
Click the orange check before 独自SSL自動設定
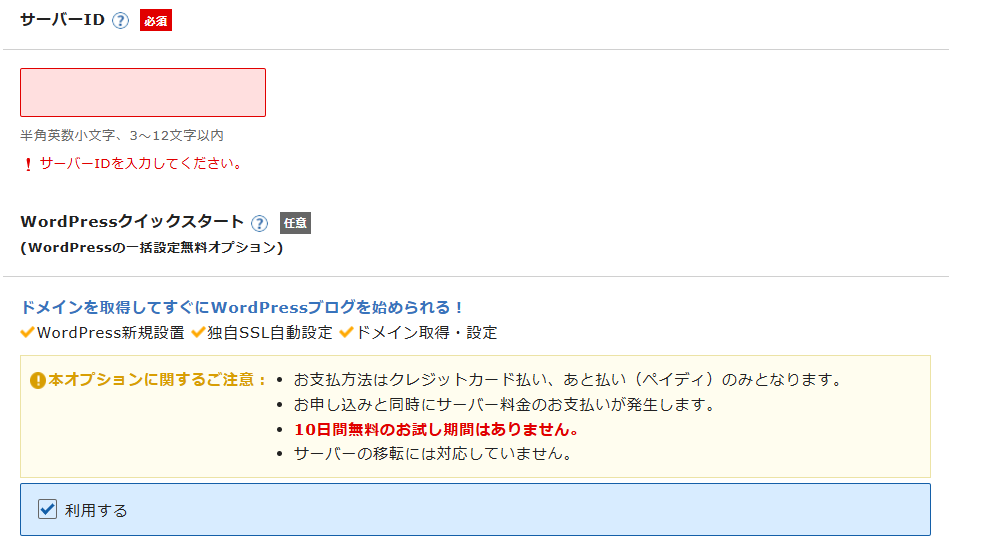pos(199,332)
